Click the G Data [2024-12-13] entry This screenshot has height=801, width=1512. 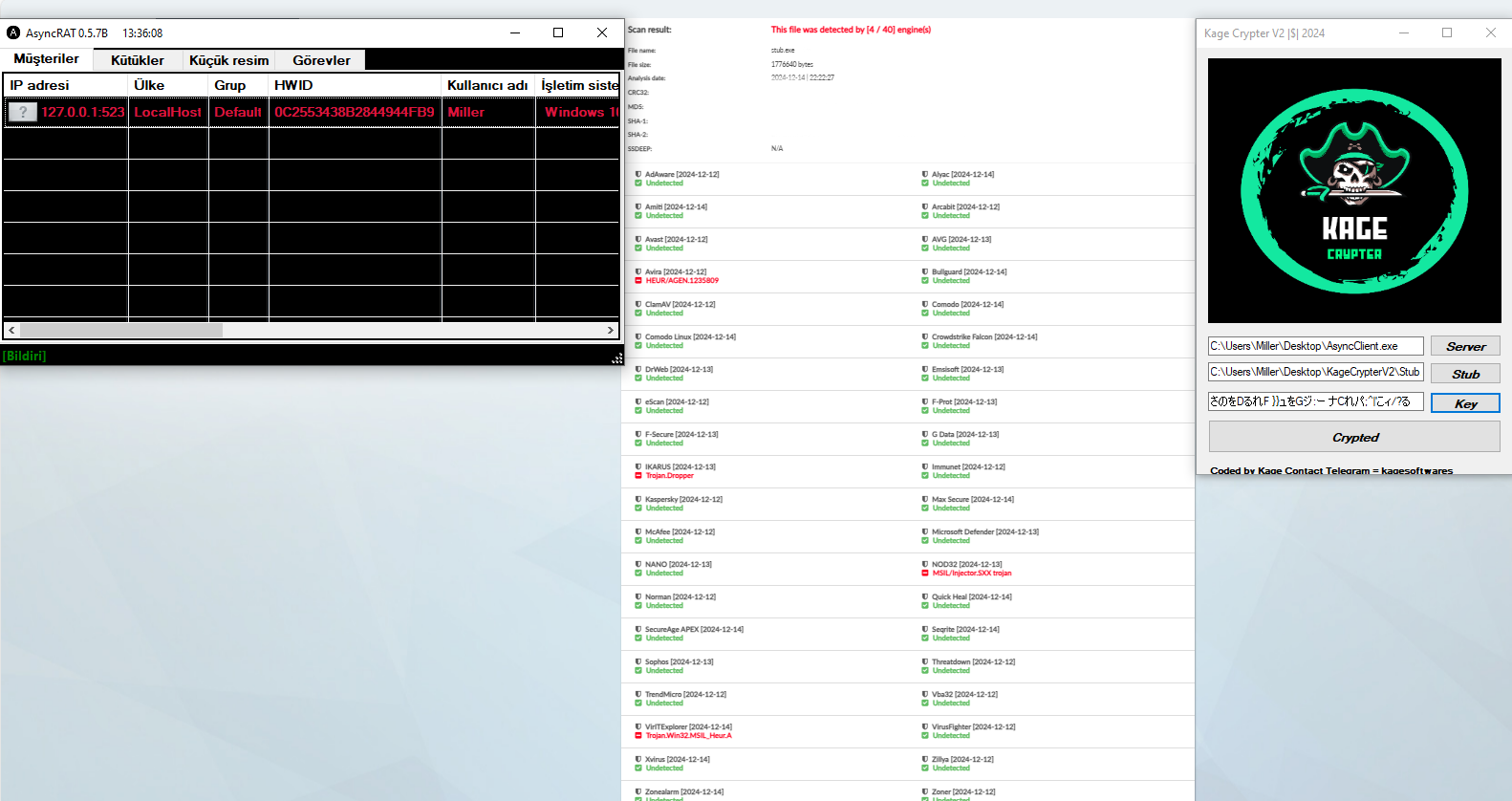coord(965,434)
